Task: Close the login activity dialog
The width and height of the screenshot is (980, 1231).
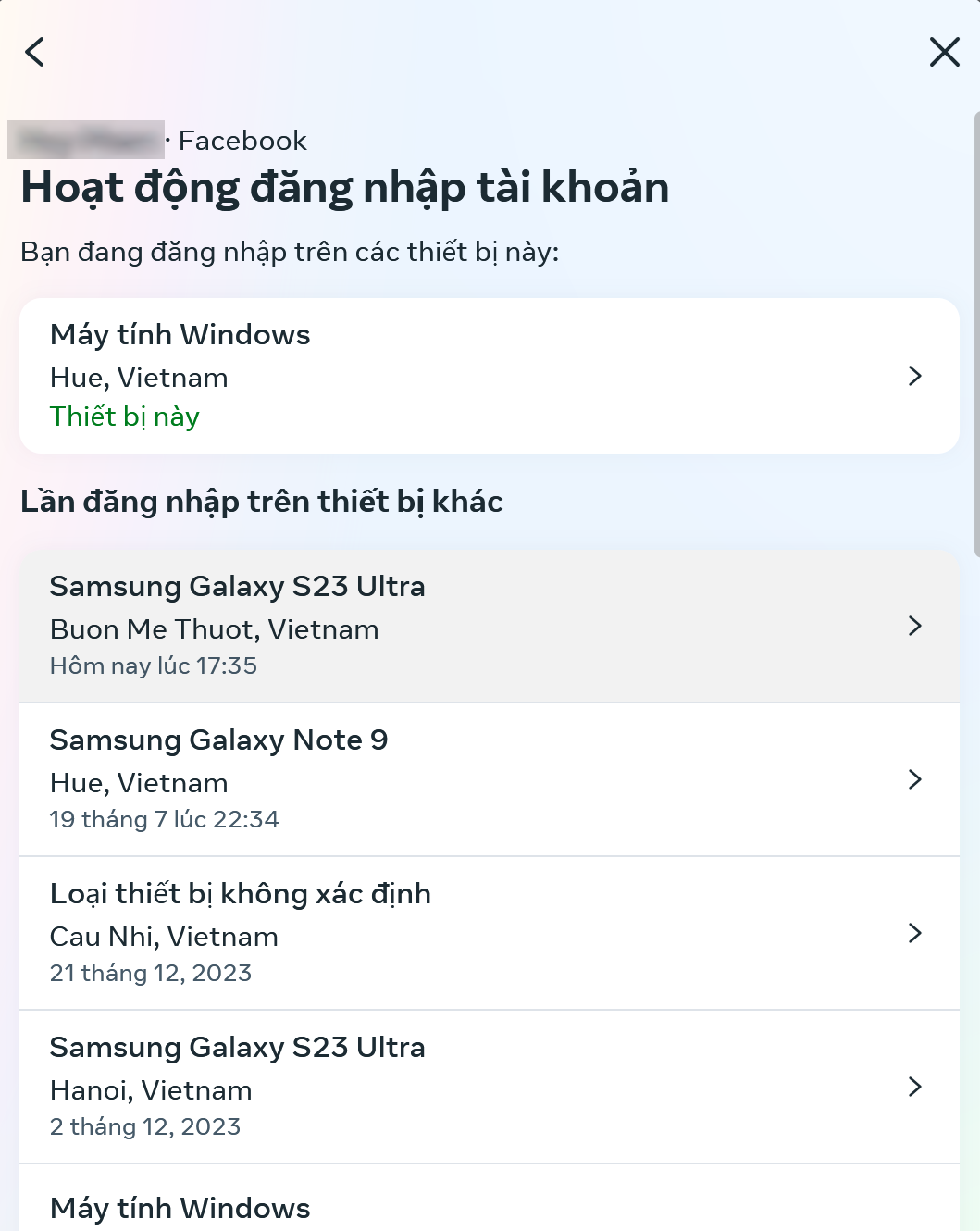Action: [x=944, y=52]
